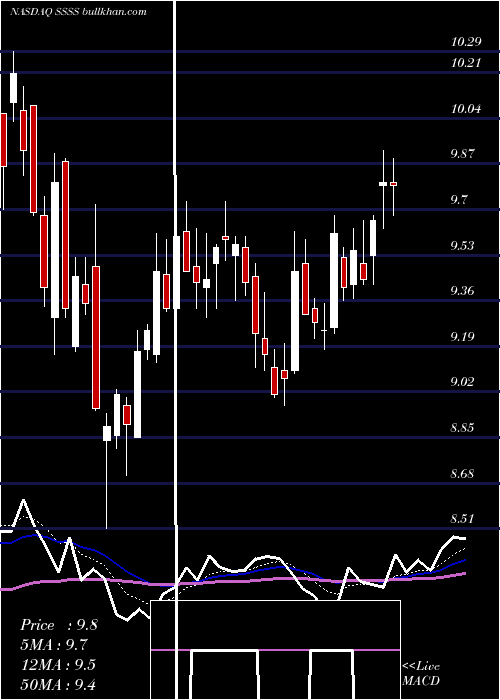Click the <<Live MACD label

pyautogui.click(x=421, y=674)
